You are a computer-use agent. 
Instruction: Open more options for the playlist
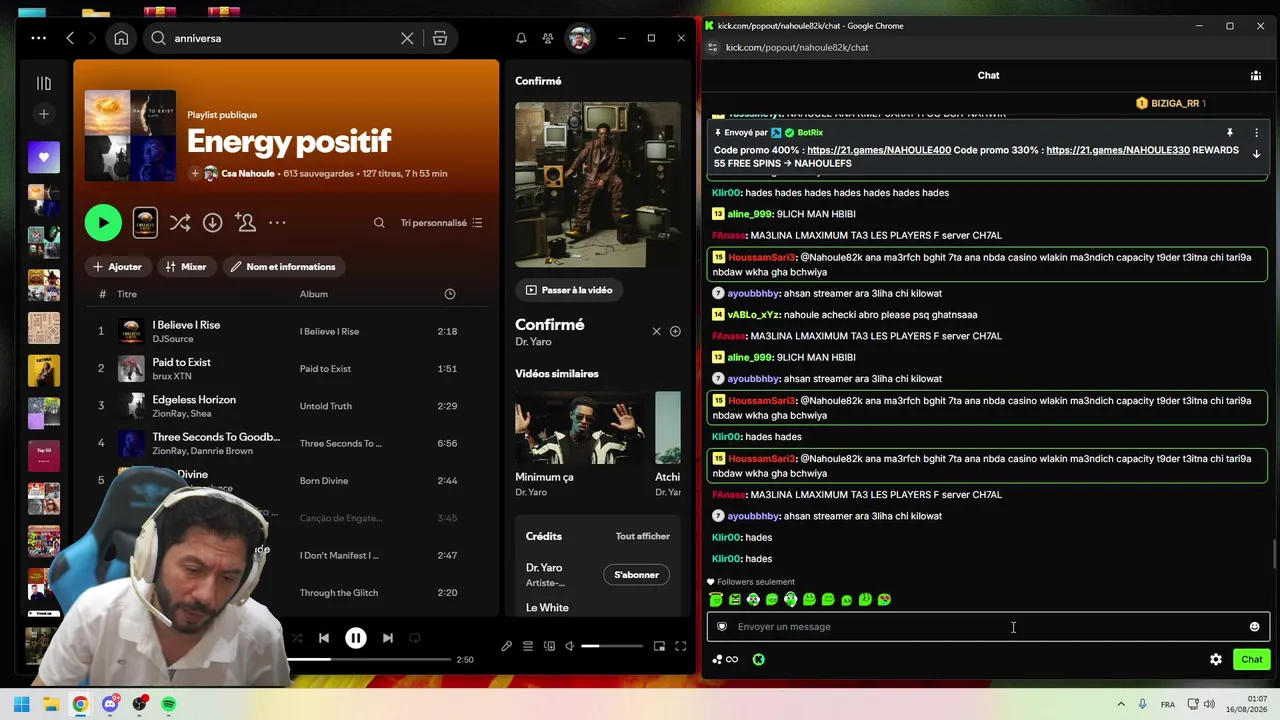[x=277, y=223]
